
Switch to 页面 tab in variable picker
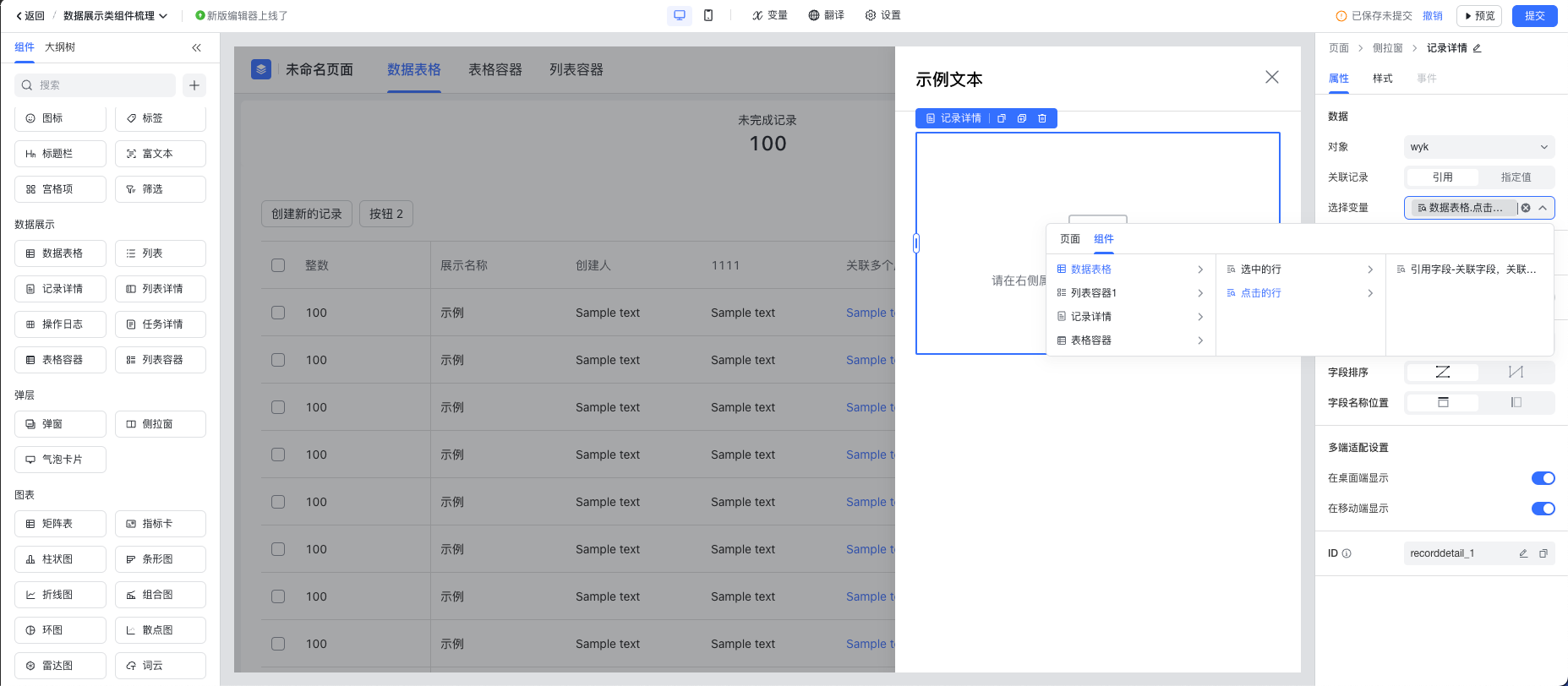(1070, 239)
